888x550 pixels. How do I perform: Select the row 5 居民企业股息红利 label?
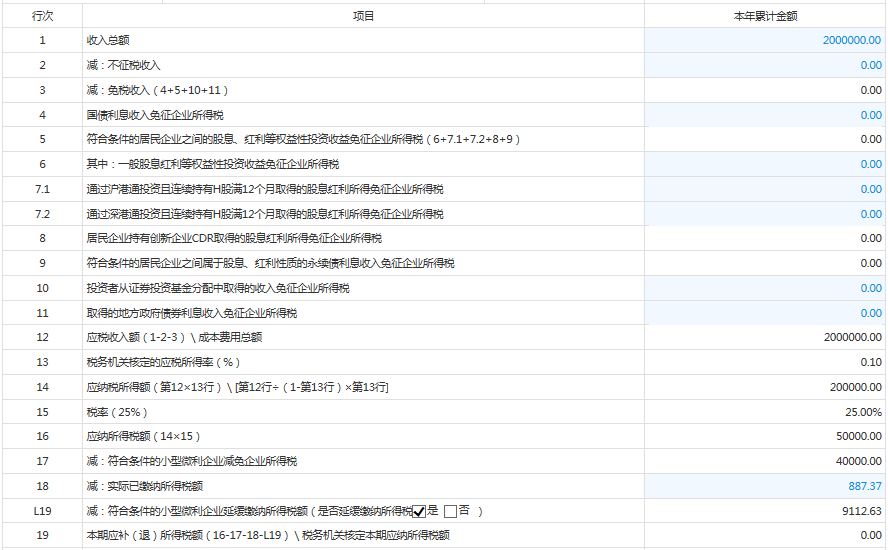[x=303, y=139]
